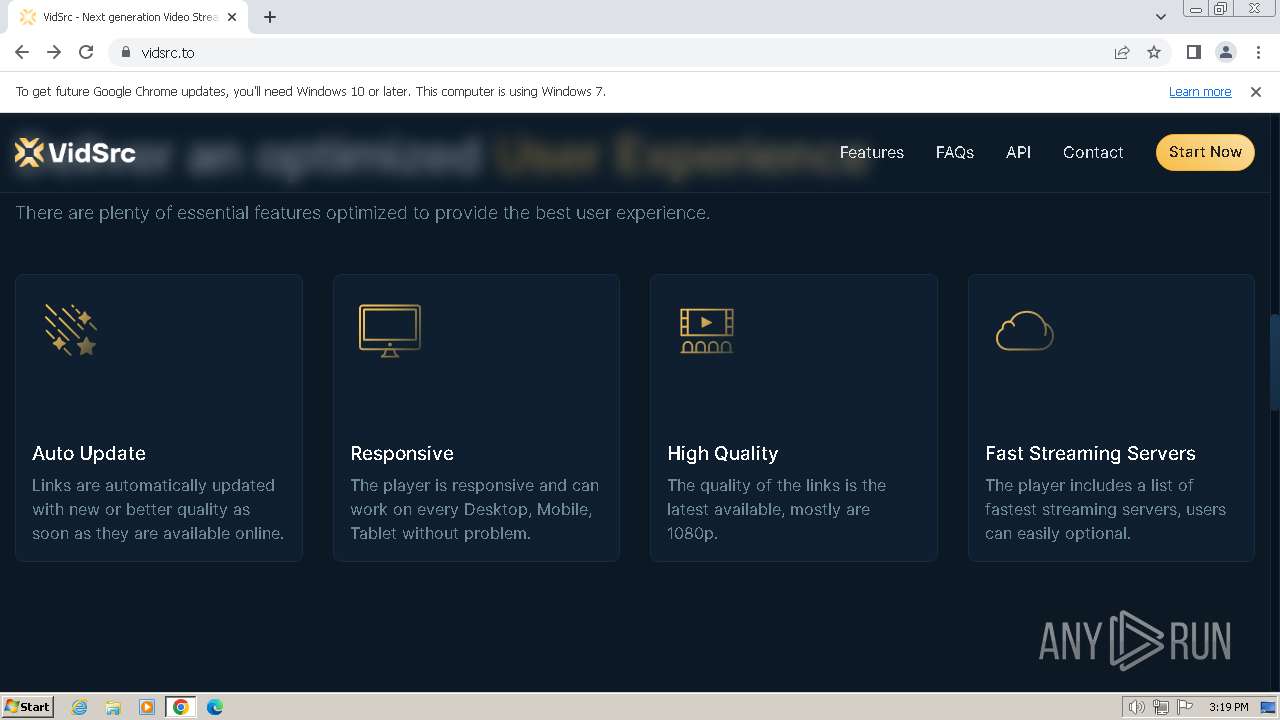Image resolution: width=1280 pixels, height=720 pixels.
Task: Click the VidSrc logo
Action: click(75, 153)
